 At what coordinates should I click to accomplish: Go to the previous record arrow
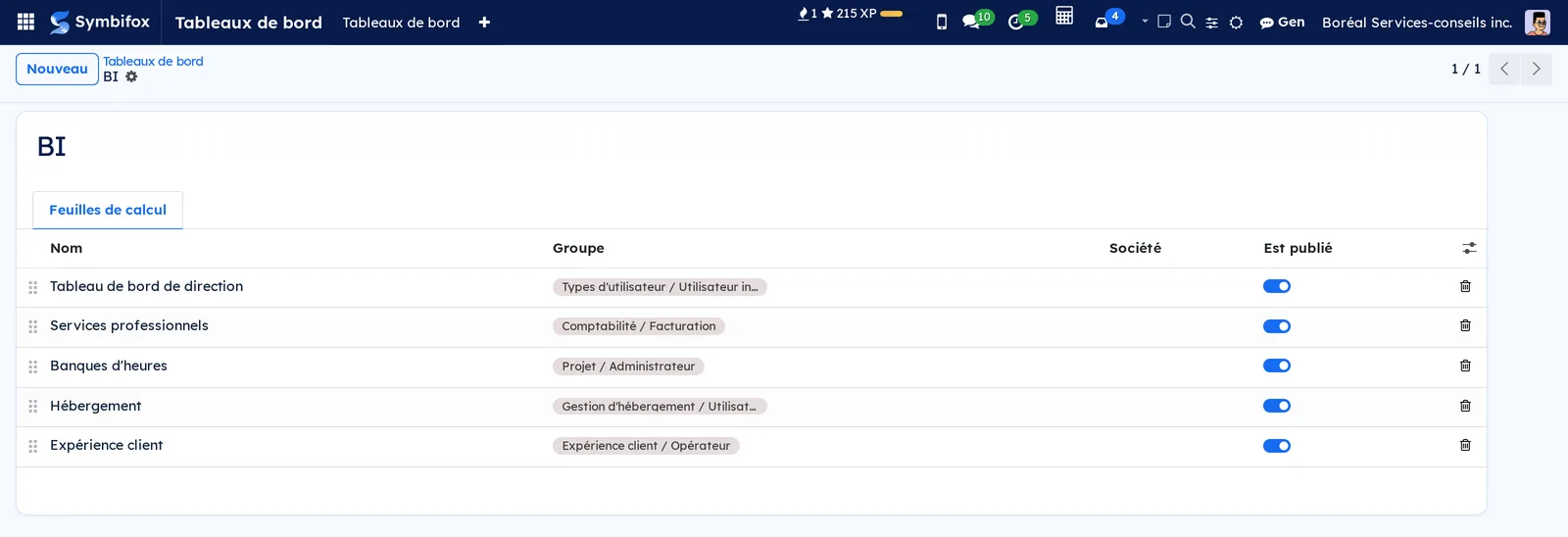click(1504, 69)
